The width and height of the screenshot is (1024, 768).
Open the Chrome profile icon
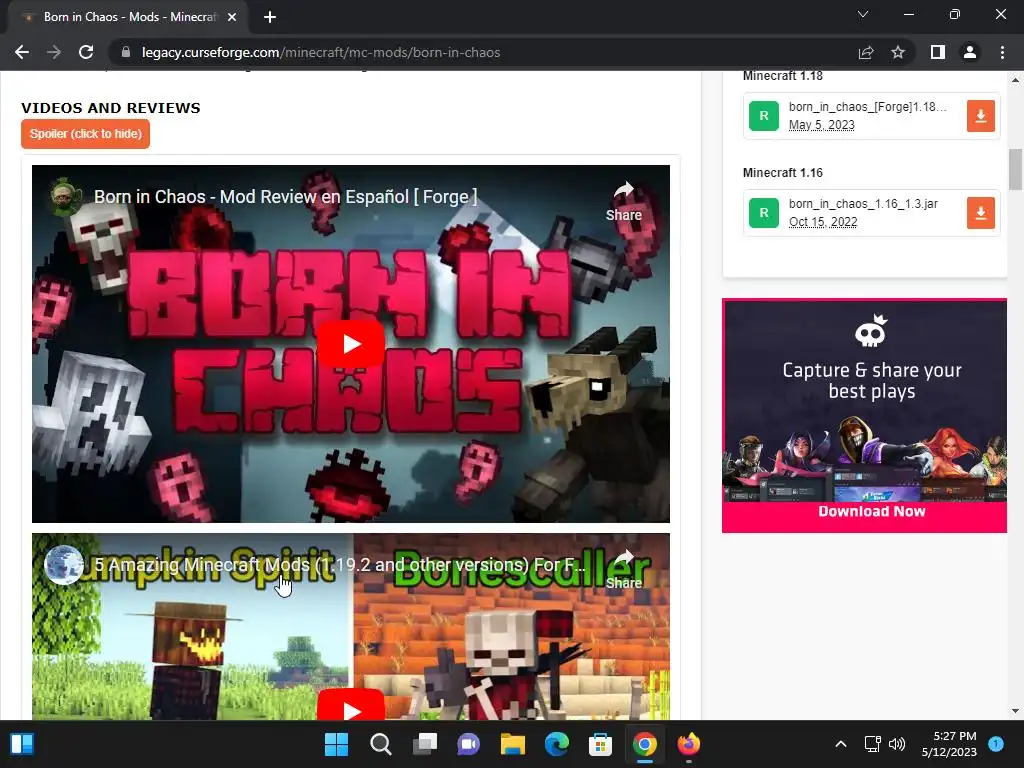pos(970,52)
